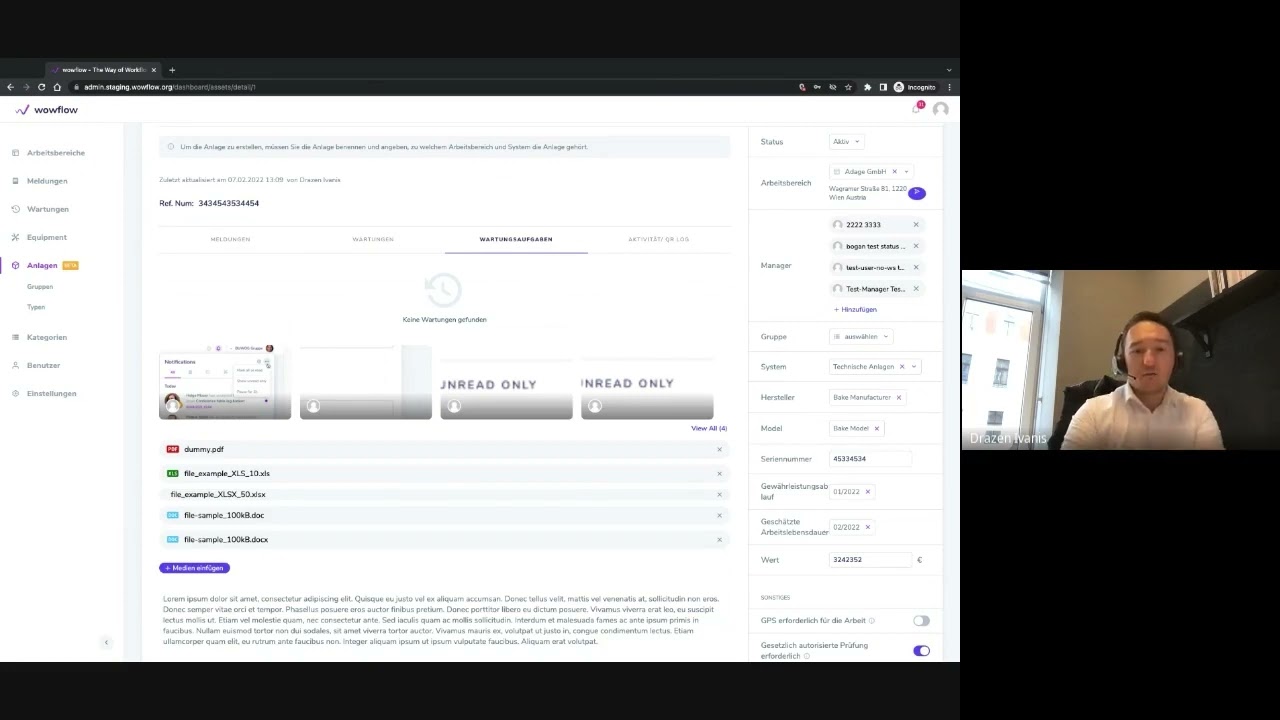Open the Gruppe auswählen dropdown
Viewport: 1280px width, 720px height.
click(860, 337)
